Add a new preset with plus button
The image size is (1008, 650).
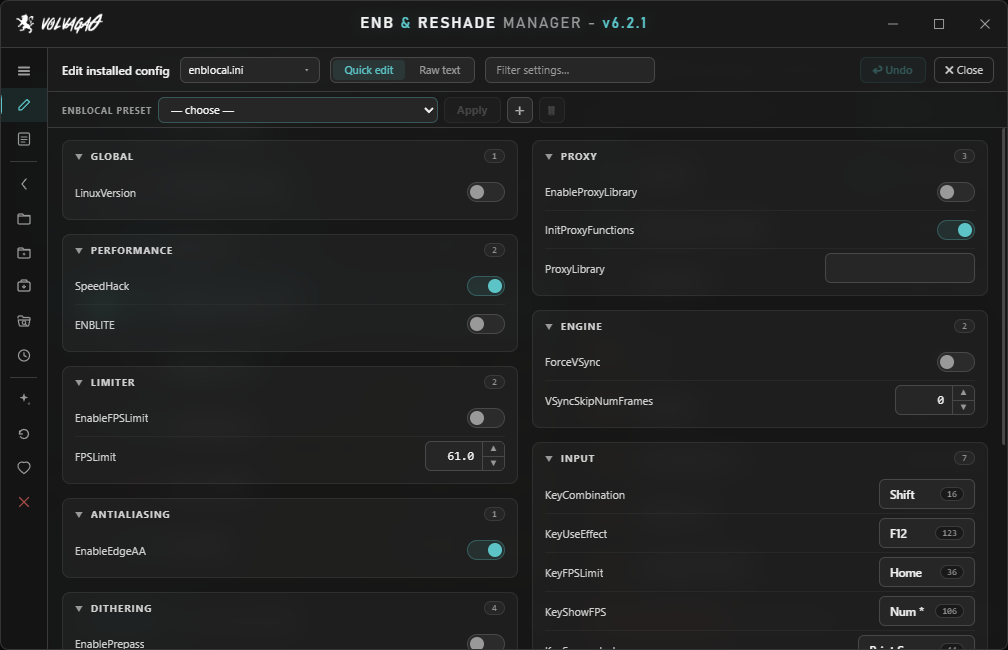(x=519, y=111)
